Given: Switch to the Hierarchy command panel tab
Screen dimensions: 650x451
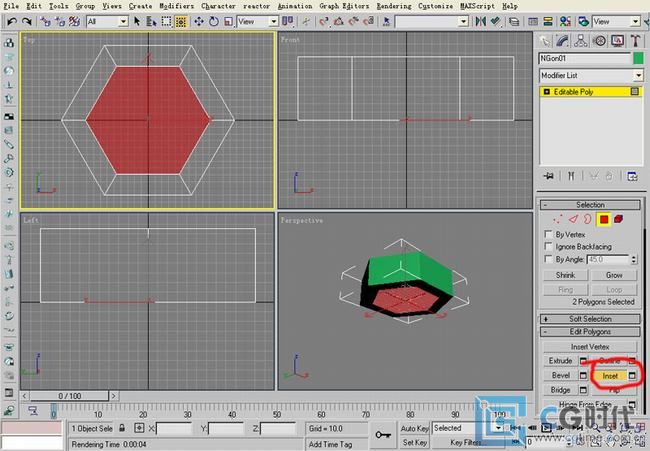Looking at the screenshot, I should pos(581,41).
